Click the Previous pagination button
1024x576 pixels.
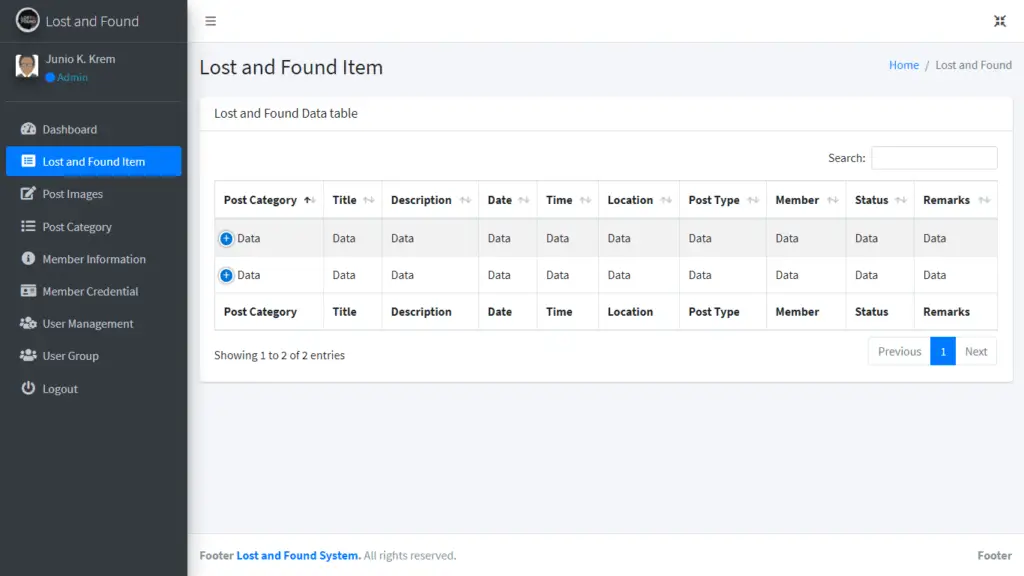pos(899,351)
